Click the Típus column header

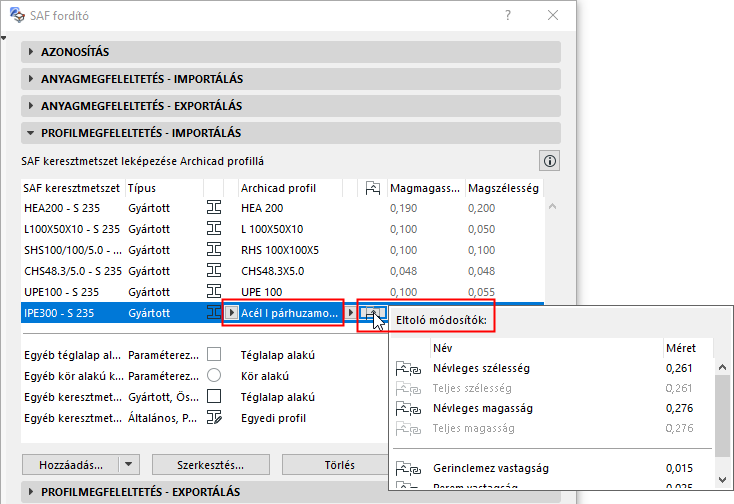[164, 188]
